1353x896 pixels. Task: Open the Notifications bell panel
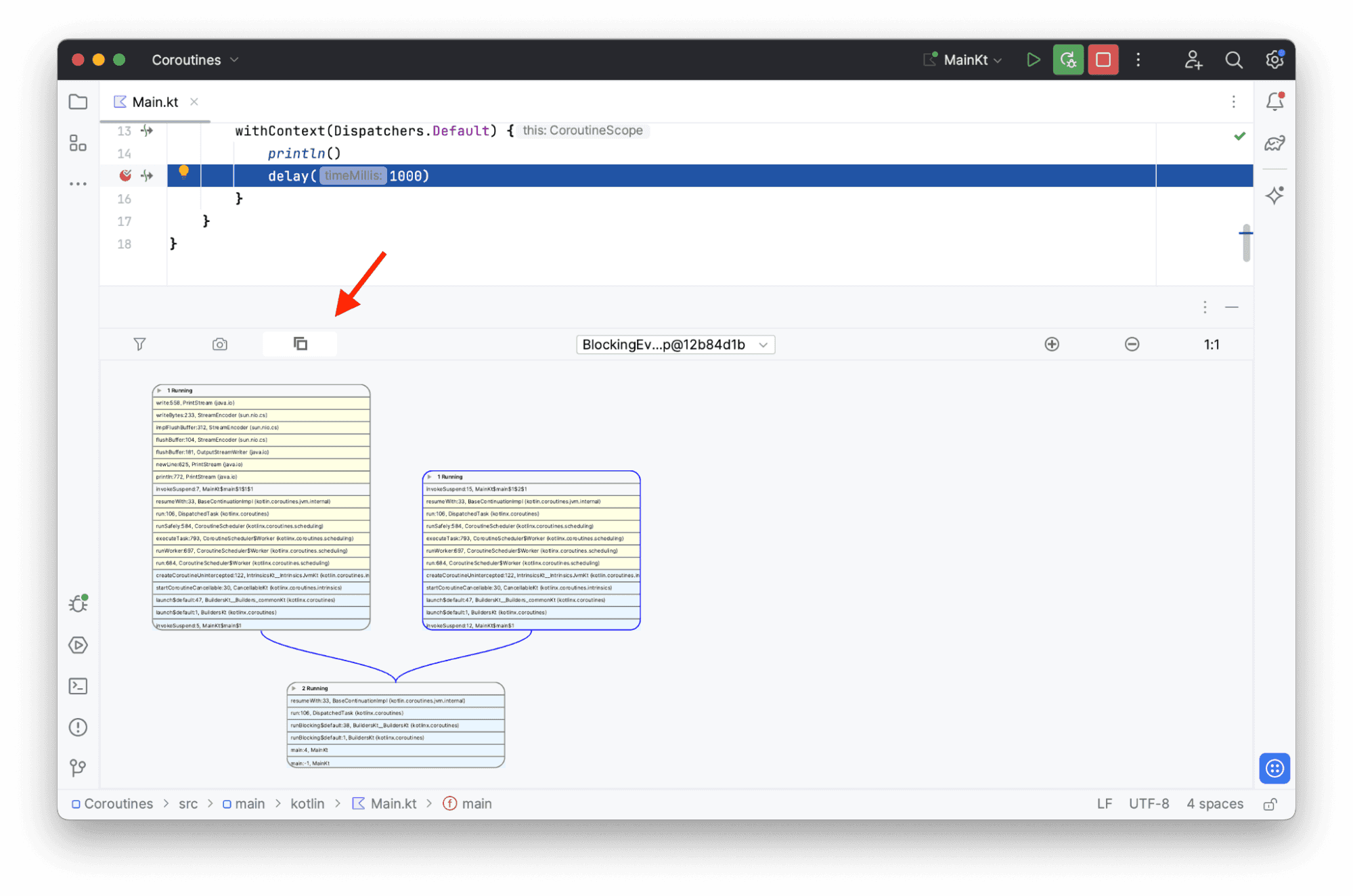tap(1274, 101)
